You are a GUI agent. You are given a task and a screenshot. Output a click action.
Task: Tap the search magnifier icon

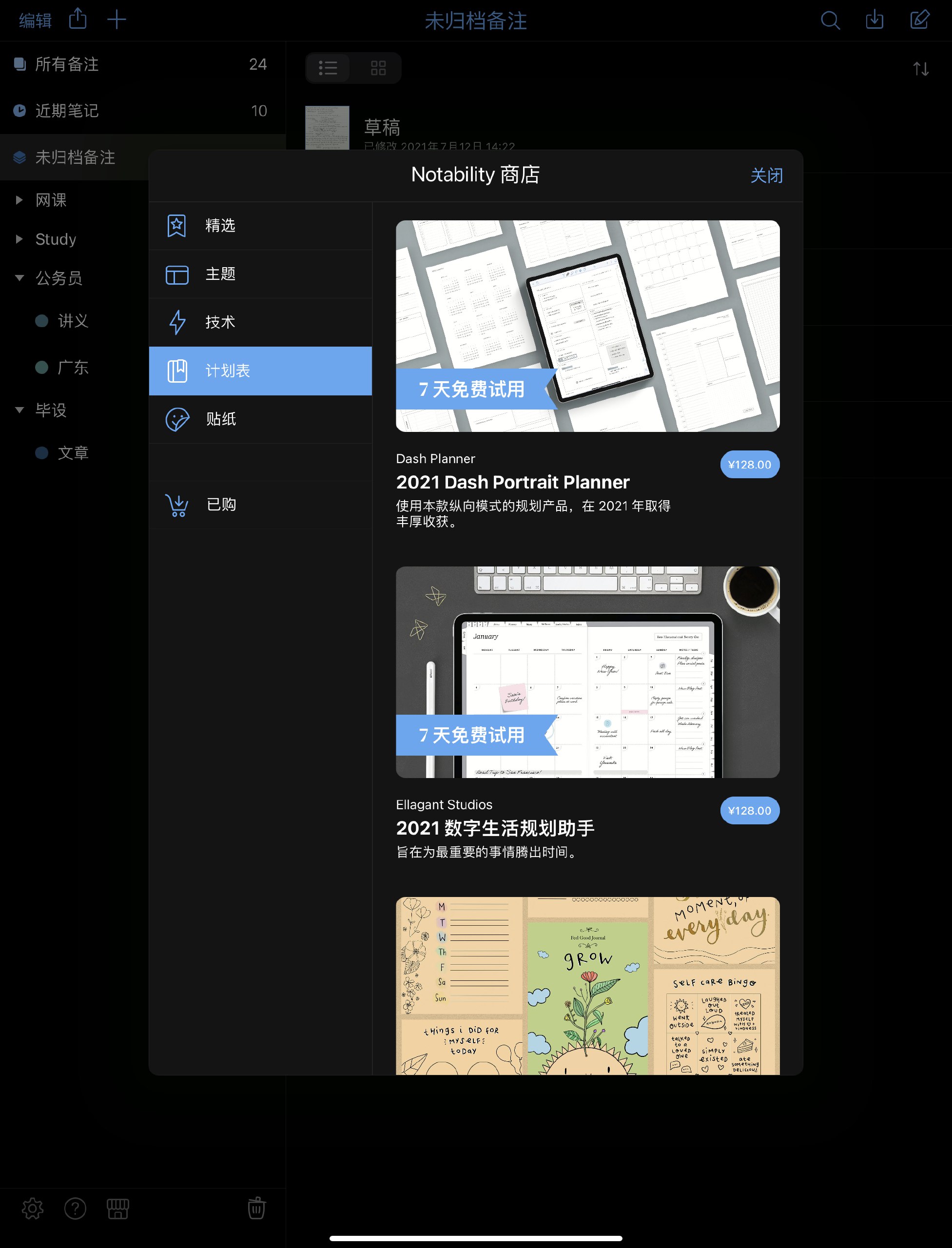point(830,20)
